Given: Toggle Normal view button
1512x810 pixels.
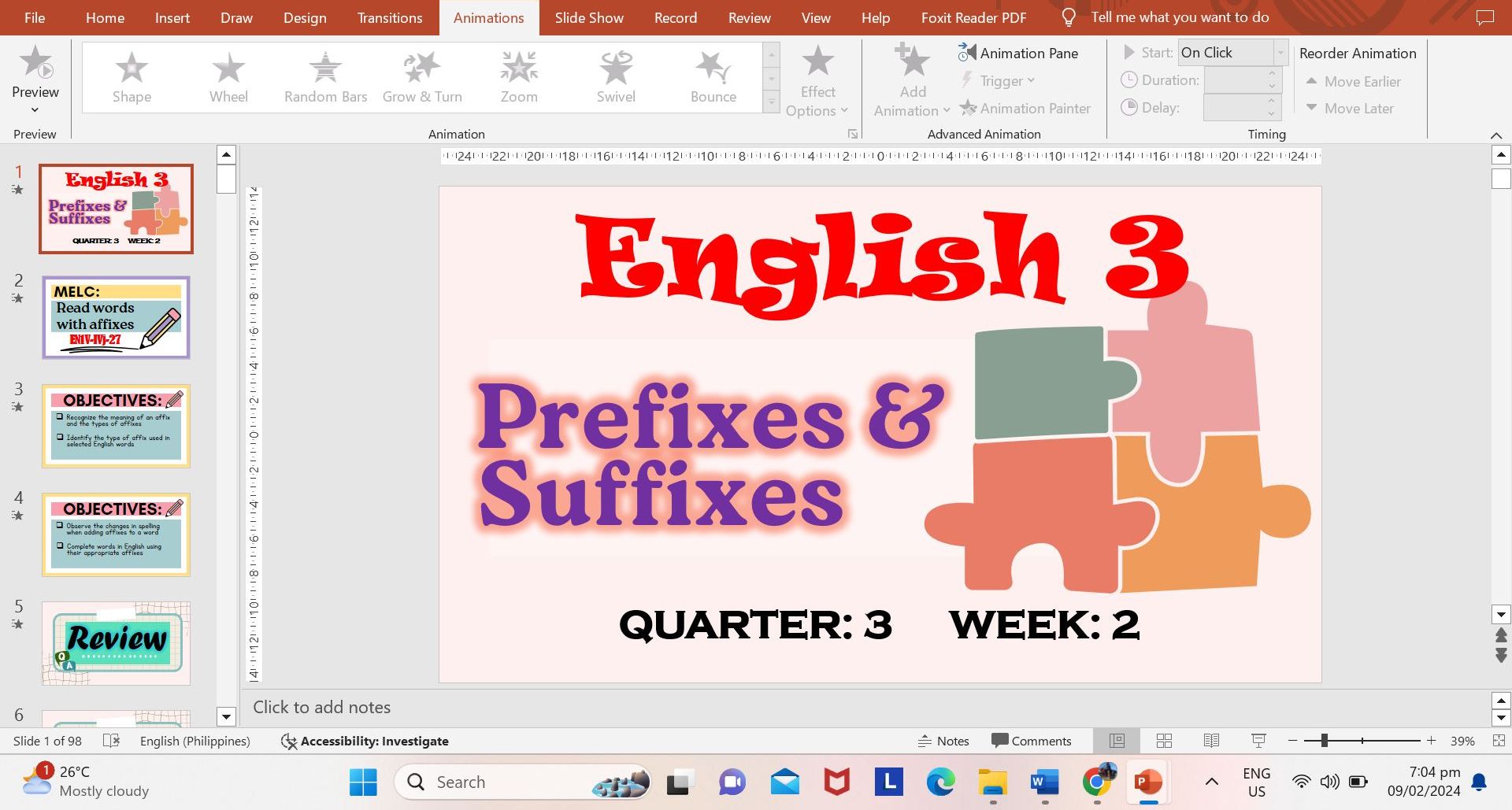Looking at the screenshot, I should 1117,741.
